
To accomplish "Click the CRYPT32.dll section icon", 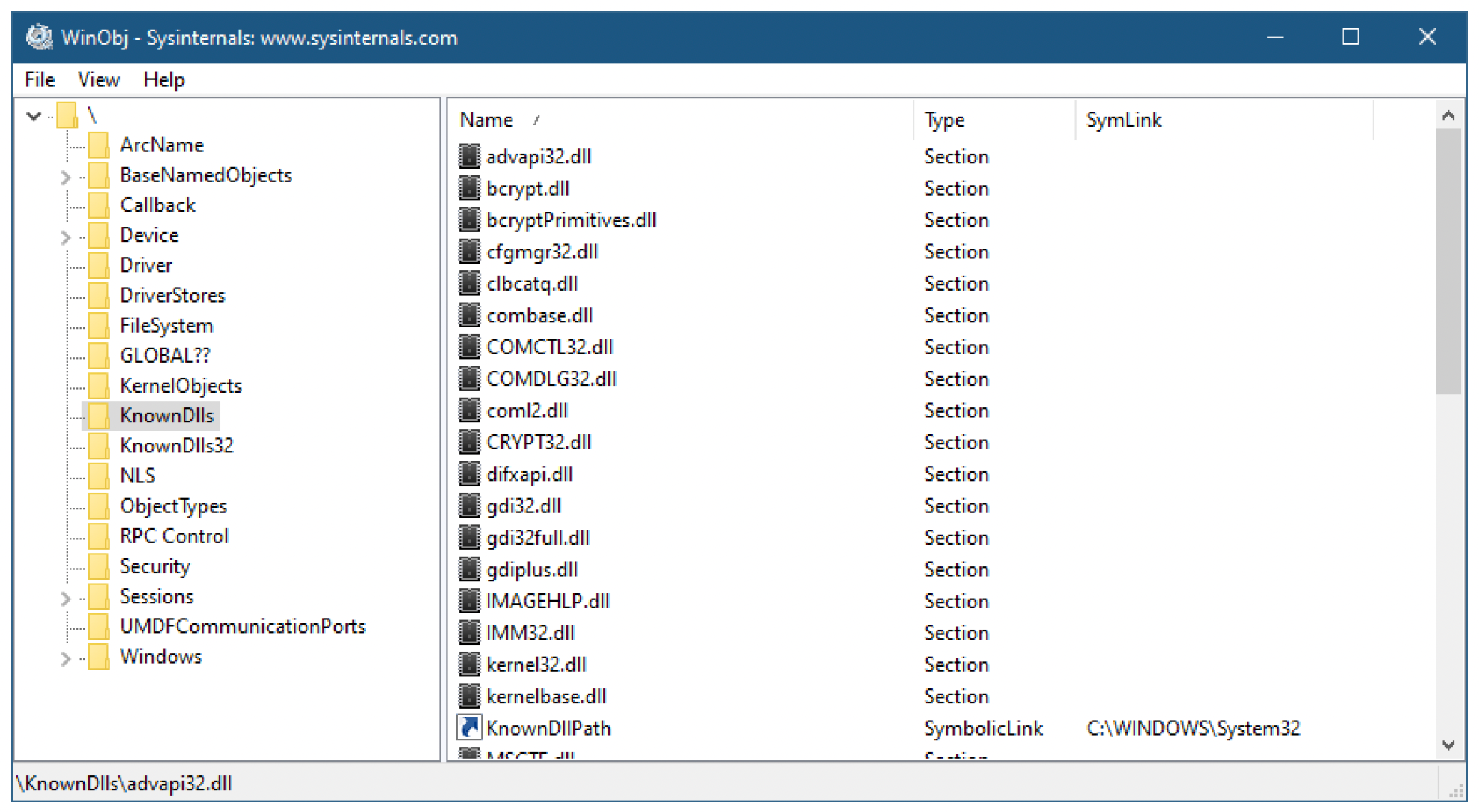I will [x=469, y=442].
